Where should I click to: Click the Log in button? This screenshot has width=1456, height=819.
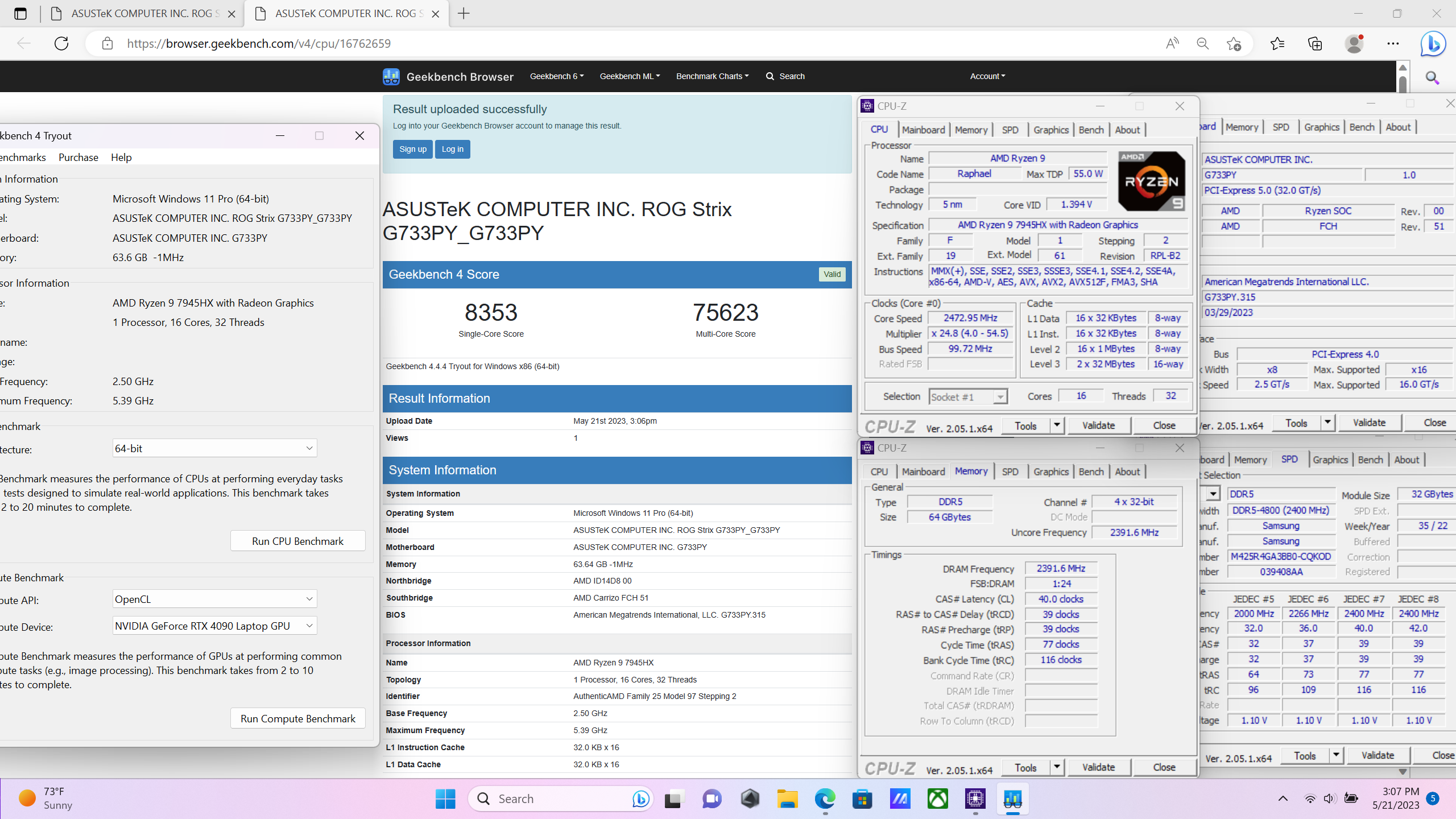coord(452,149)
